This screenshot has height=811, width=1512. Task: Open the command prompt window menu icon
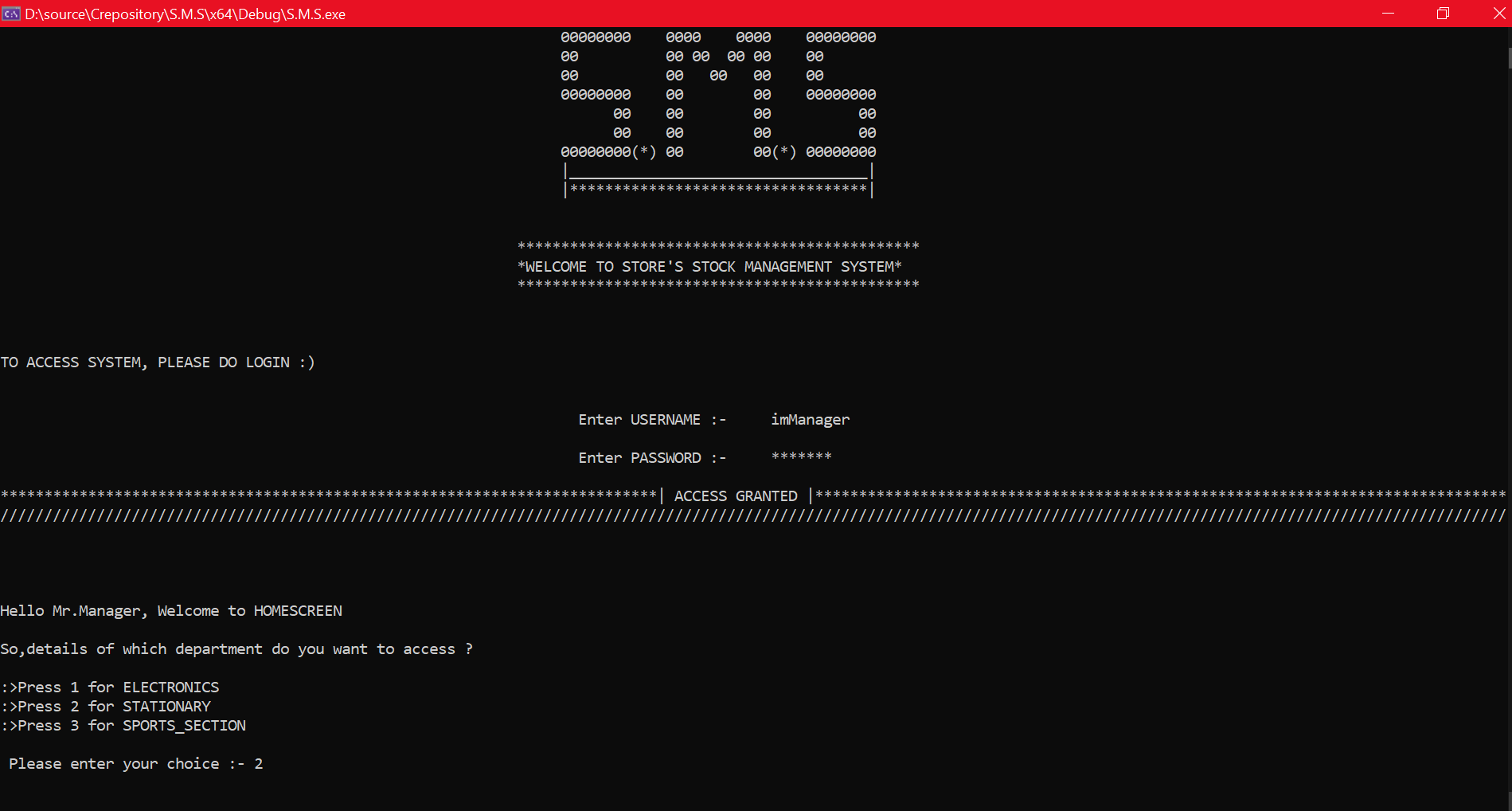11,14
